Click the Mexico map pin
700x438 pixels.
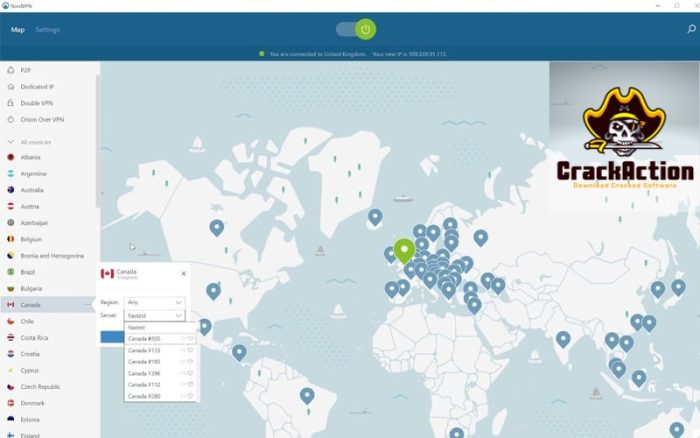pos(205,326)
